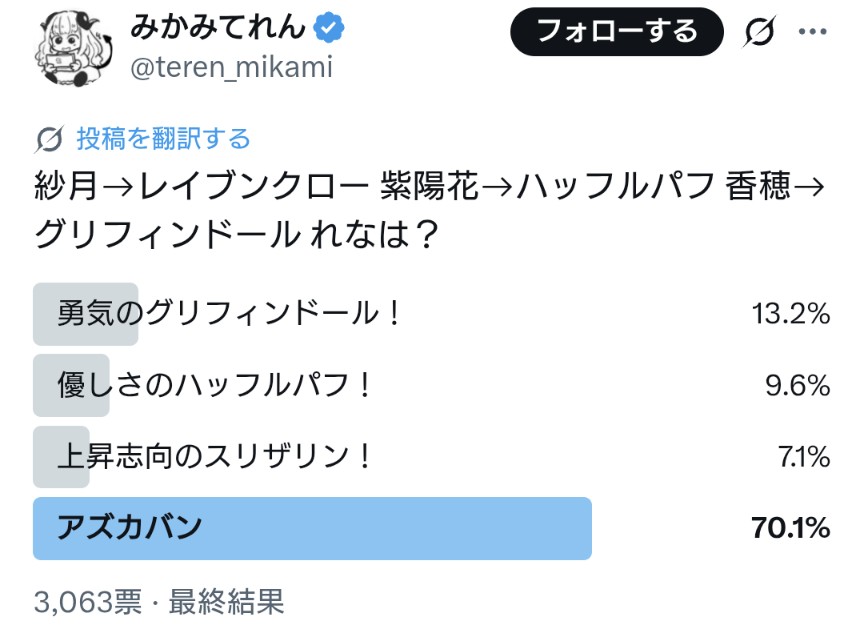This screenshot has width=864, height=630.
Task: Click the 投稿を翻訳する translate link
Action: pos(163,139)
